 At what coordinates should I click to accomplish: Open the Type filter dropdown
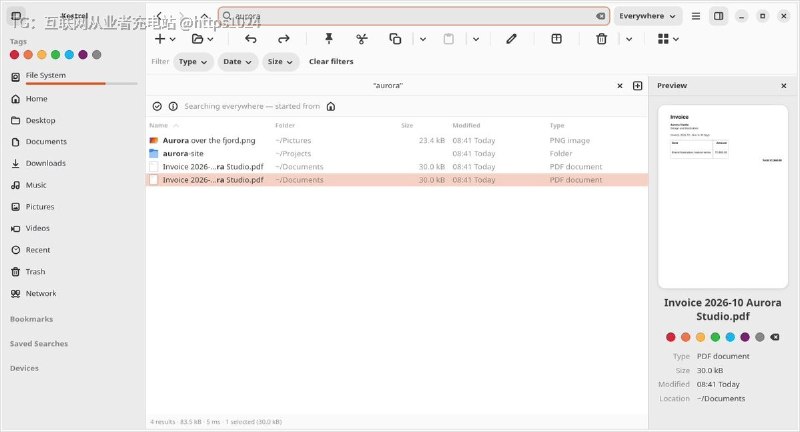[193, 62]
